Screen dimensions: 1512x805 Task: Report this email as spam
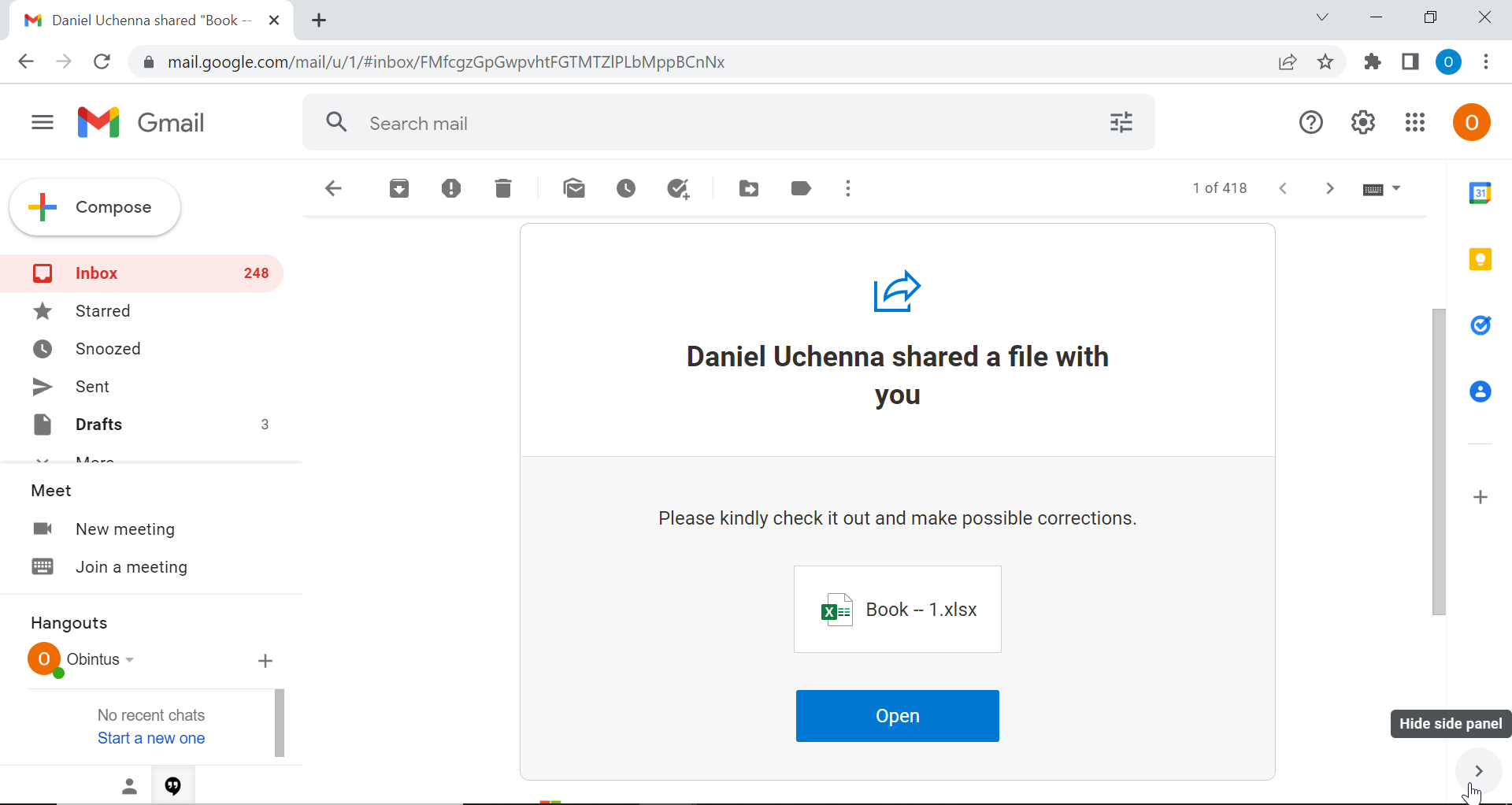(x=451, y=188)
